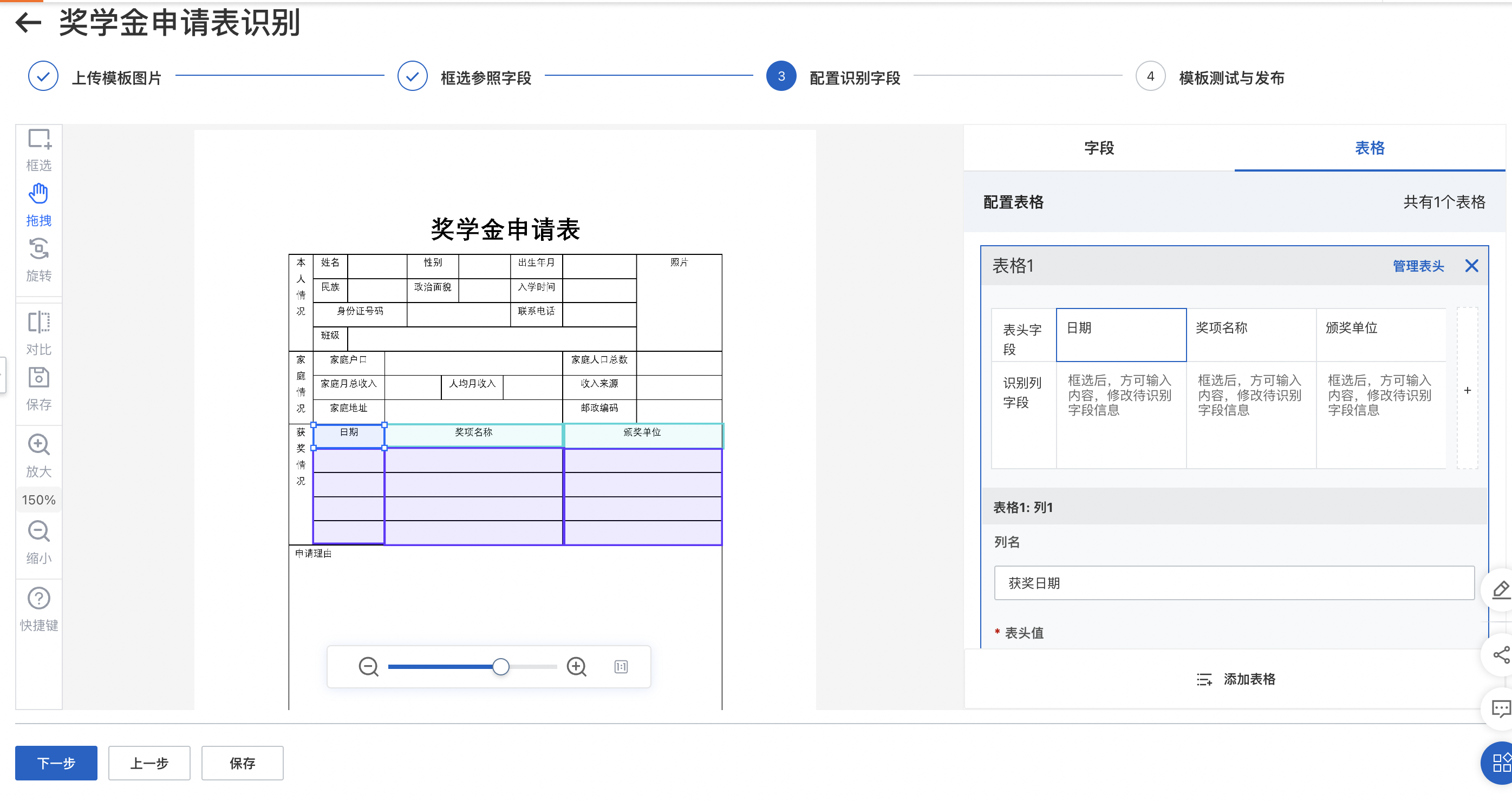Screen dimensions: 1512x801
Task: Click the 添加表格 button
Action: click(1235, 680)
